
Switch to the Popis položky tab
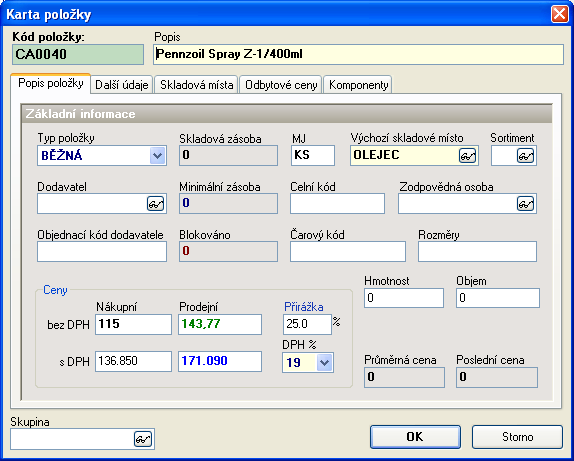coord(51,83)
